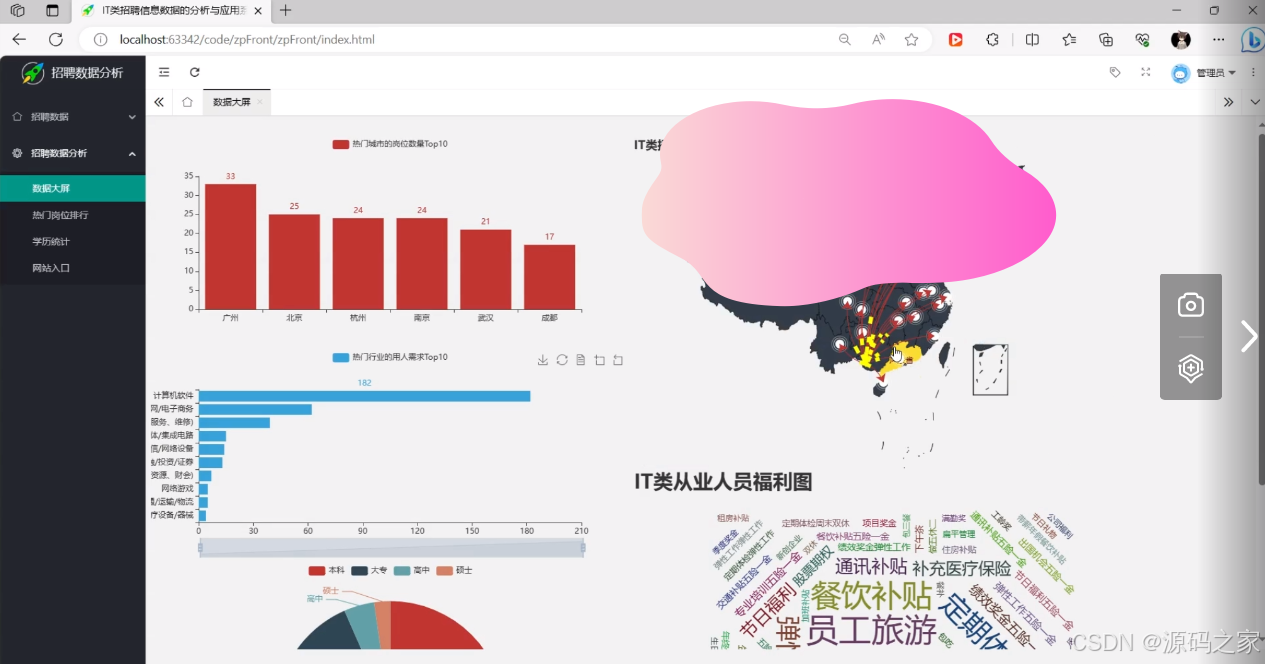Click the refresh/restore icon in the map chart toolbar

point(562,360)
